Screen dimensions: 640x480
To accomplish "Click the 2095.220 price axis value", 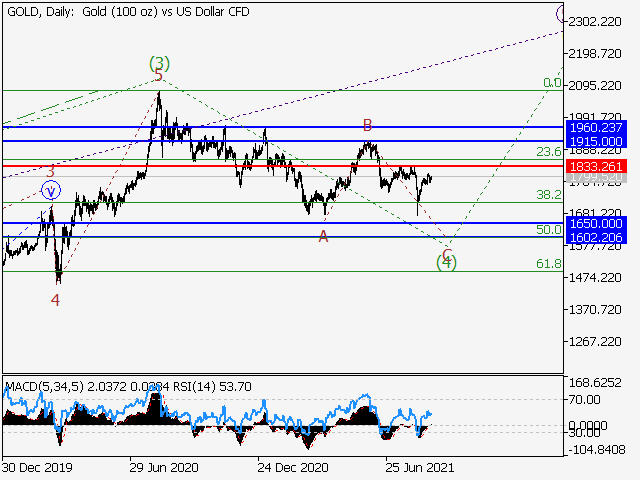I will coord(595,86).
